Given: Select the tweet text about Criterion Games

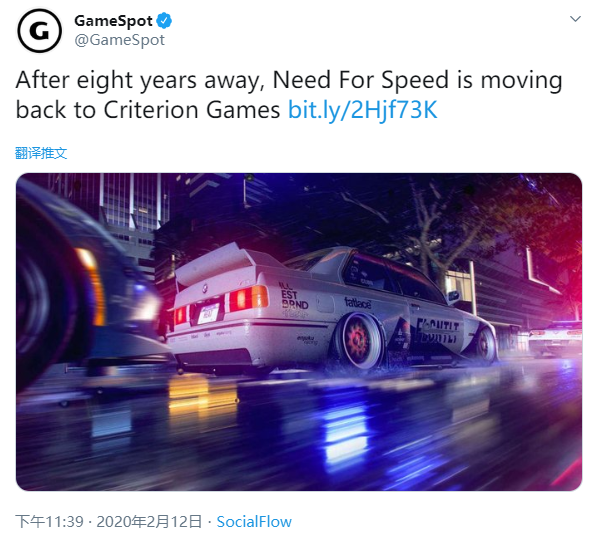Looking at the screenshot, I should pos(289,95).
